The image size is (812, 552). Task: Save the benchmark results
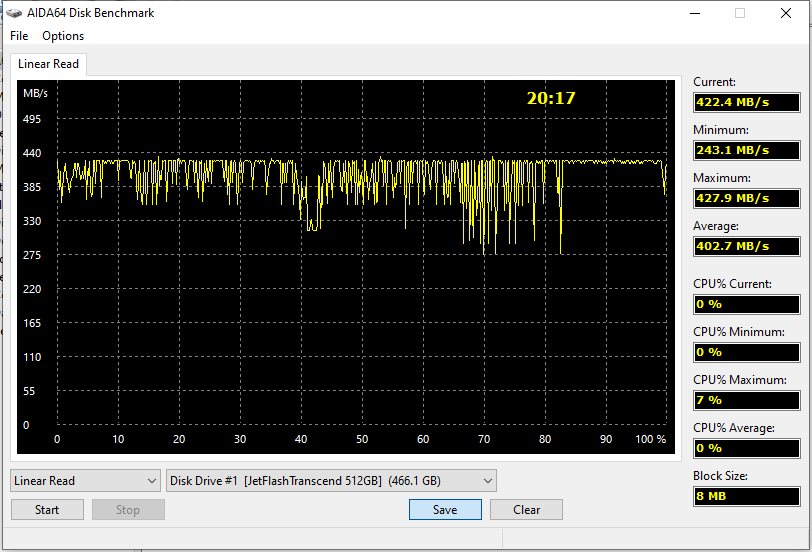445,510
